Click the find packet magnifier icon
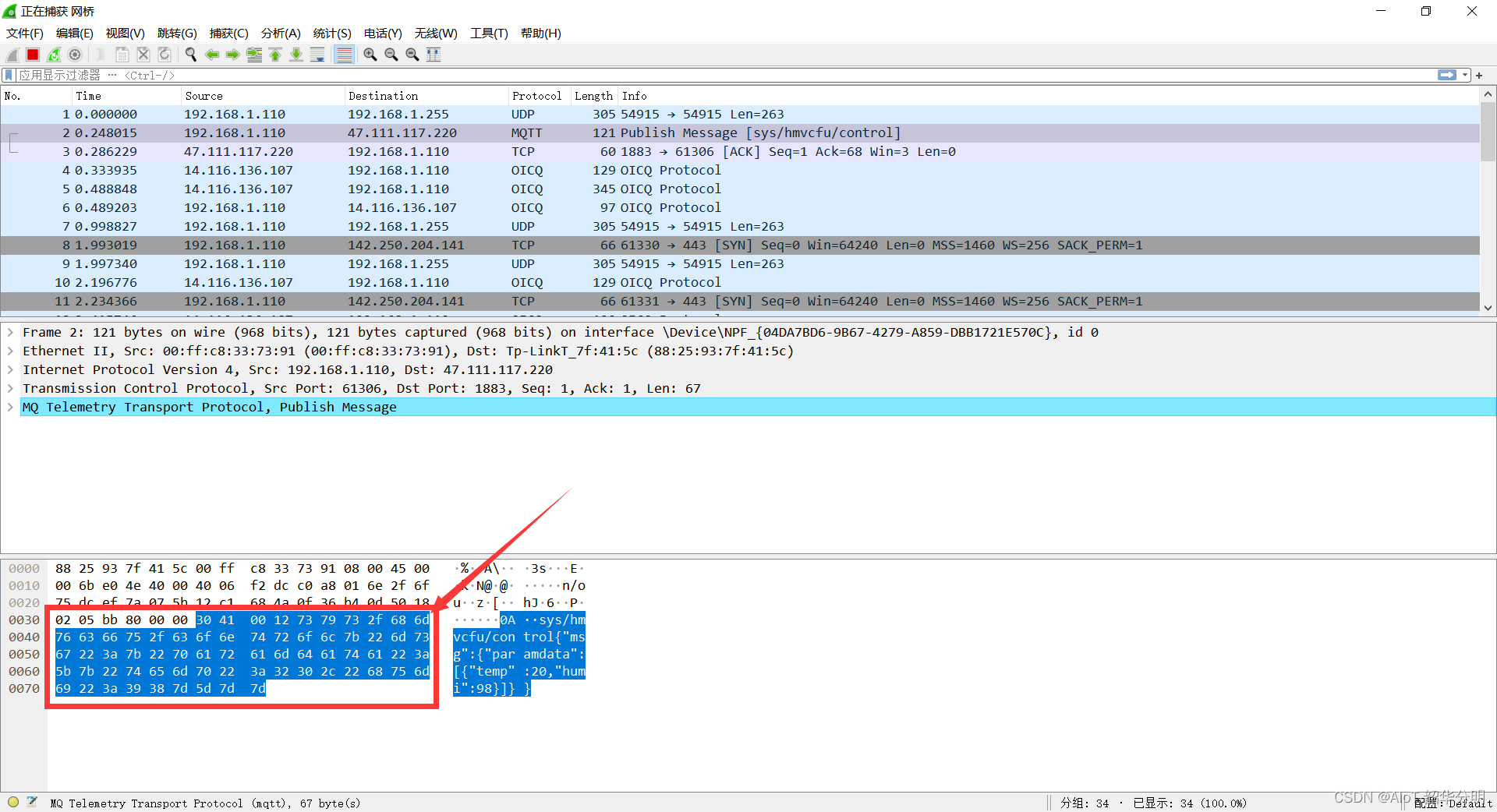 click(190, 55)
